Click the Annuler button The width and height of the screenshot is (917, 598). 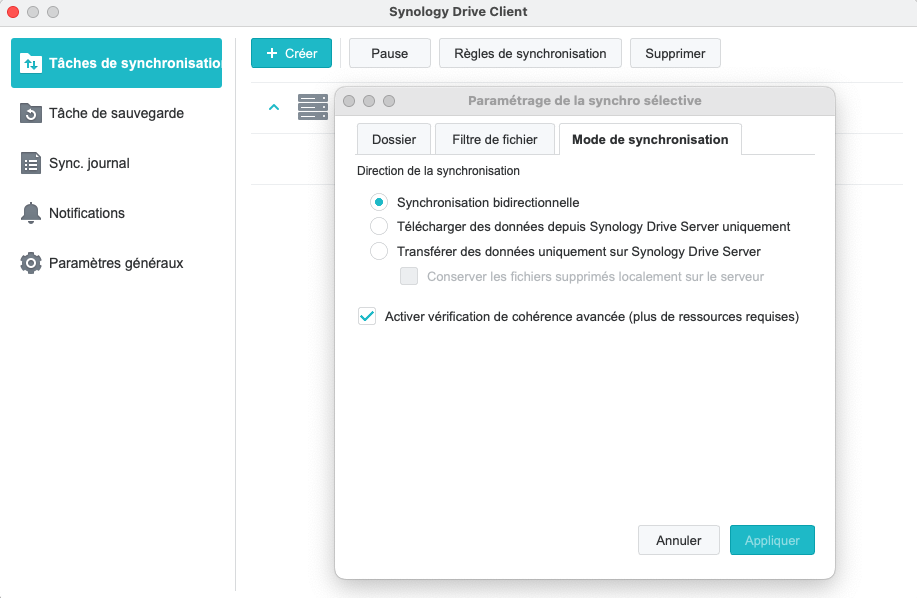pos(678,540)
